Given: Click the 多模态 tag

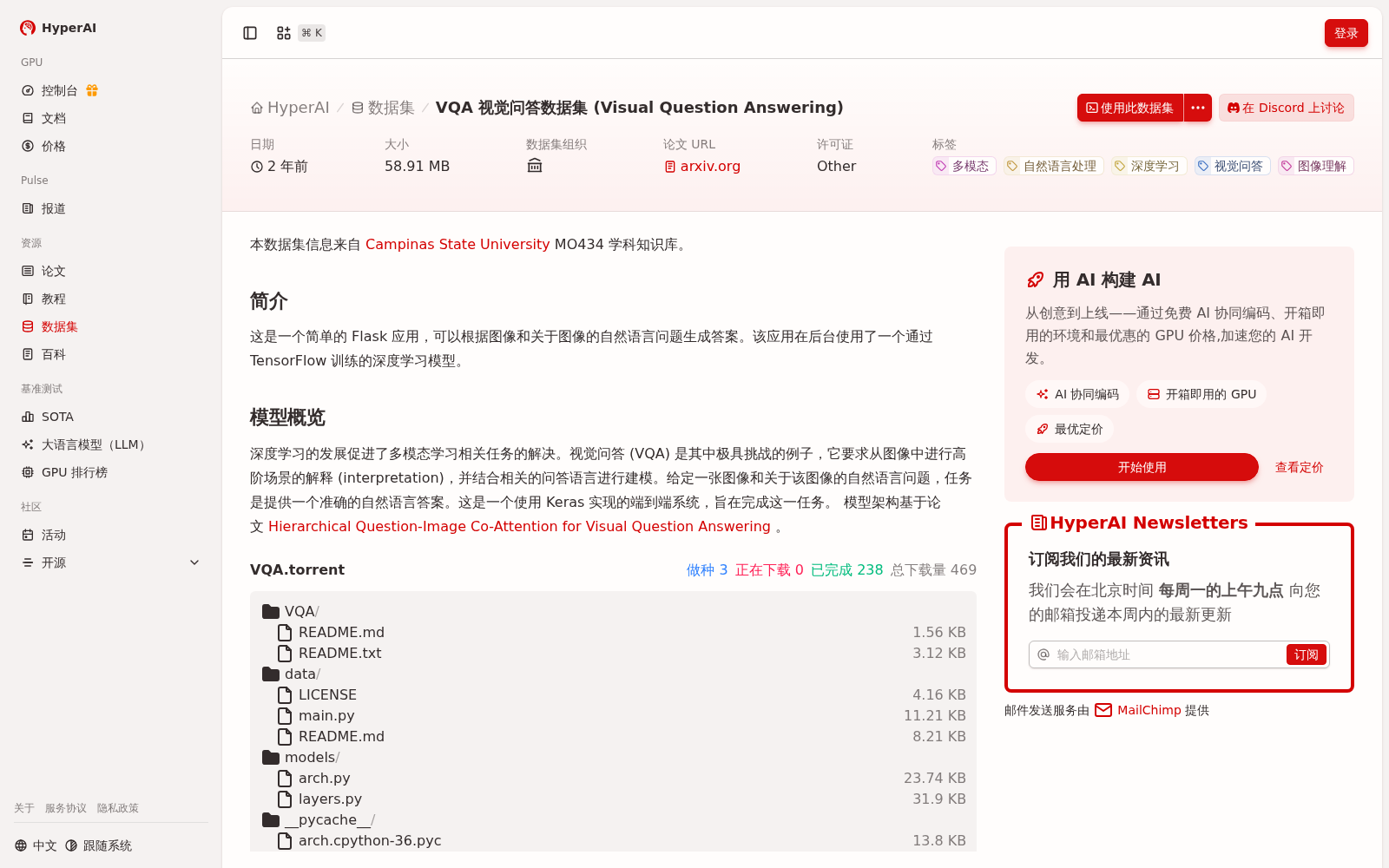Looking at the screenshot, I should [964, 166].
